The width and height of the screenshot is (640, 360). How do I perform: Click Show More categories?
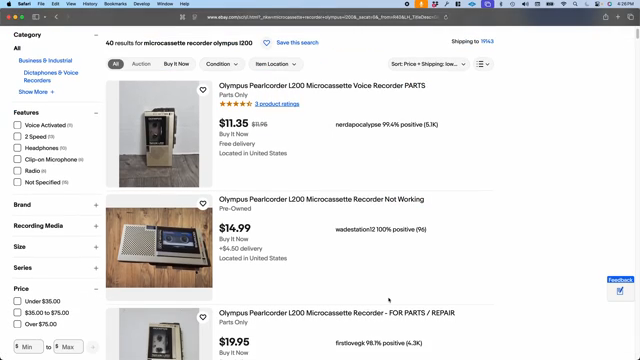point(36,92)
